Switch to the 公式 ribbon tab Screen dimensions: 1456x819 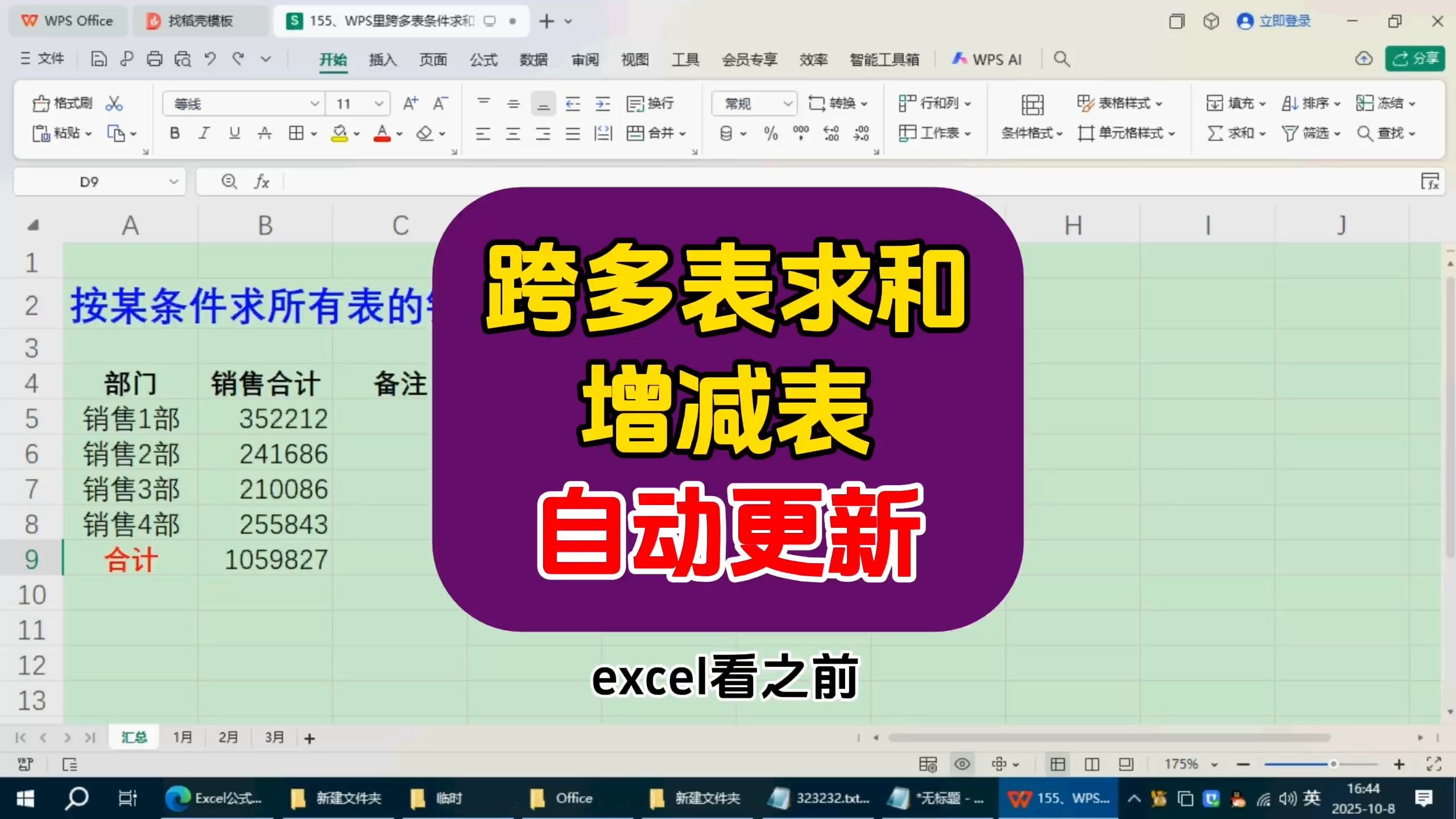[x=483, y=59]
